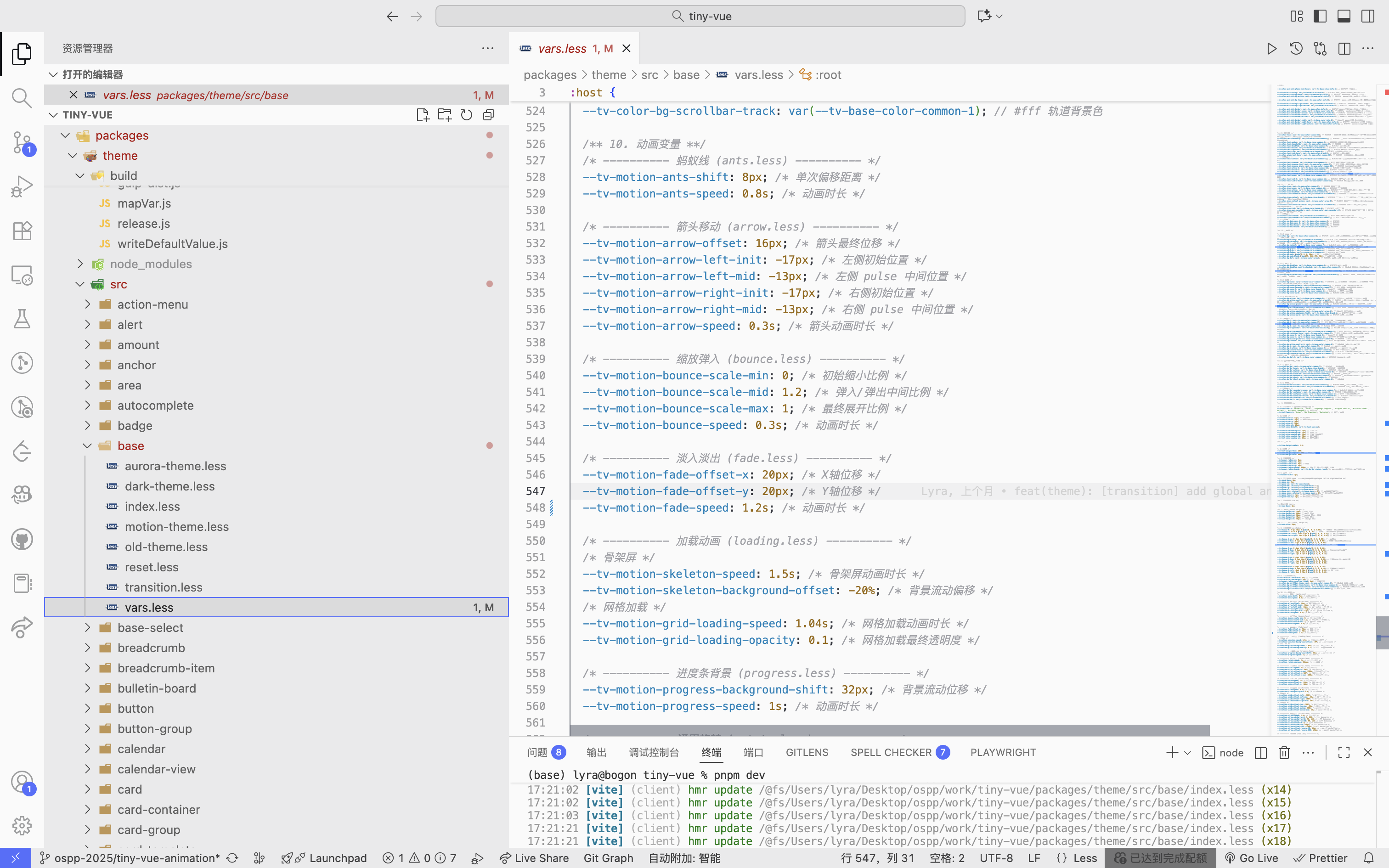1389x868 pixels.
Task: Open the Search view in activity bar
Action: pos(22,98)
